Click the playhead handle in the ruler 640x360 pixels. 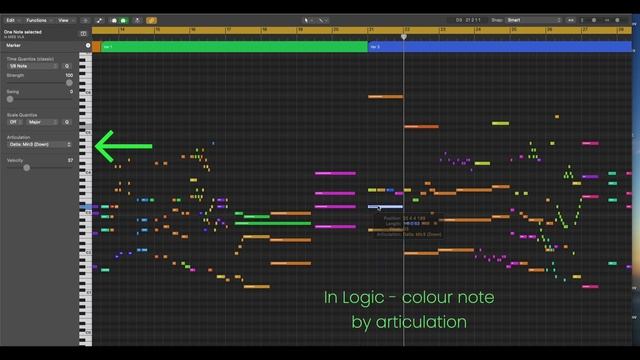point(404,37)
